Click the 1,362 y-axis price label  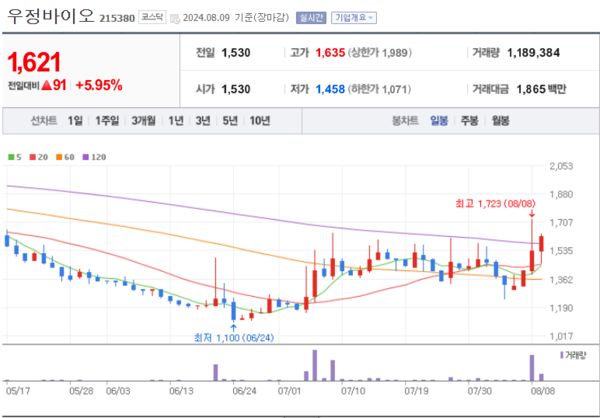coord(561,279)
